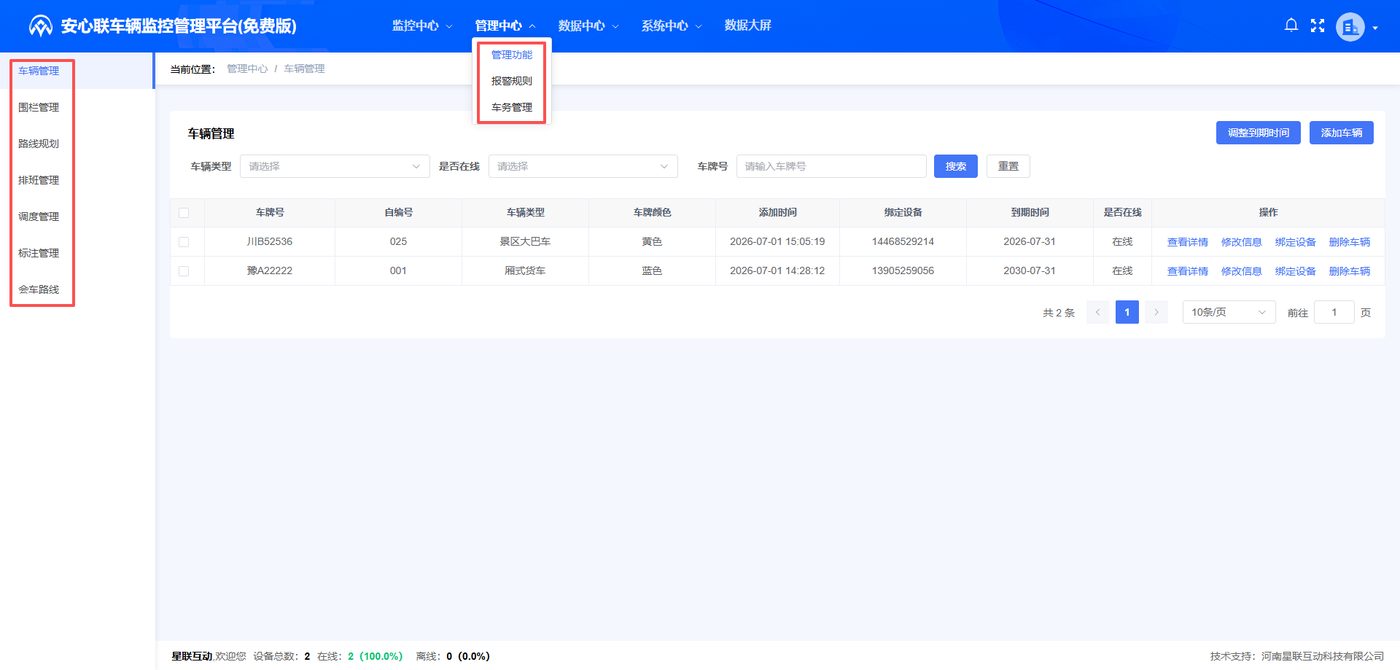The image size is (1400, 670).
Task: Delete vehicle 川B52536
Action: point(1349,242)
